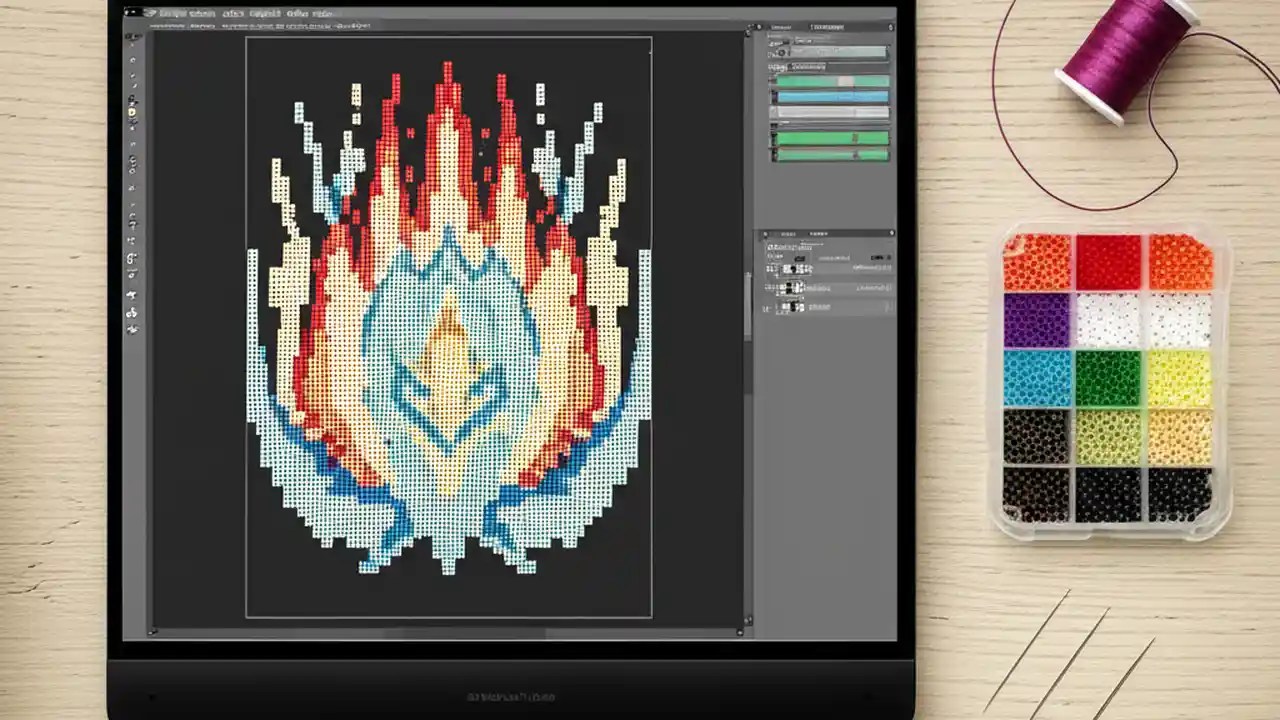Click the application logo icon in the title bar
This screenshot has height=720, width=1280.
pyautogui.click(x=150, y=13)
